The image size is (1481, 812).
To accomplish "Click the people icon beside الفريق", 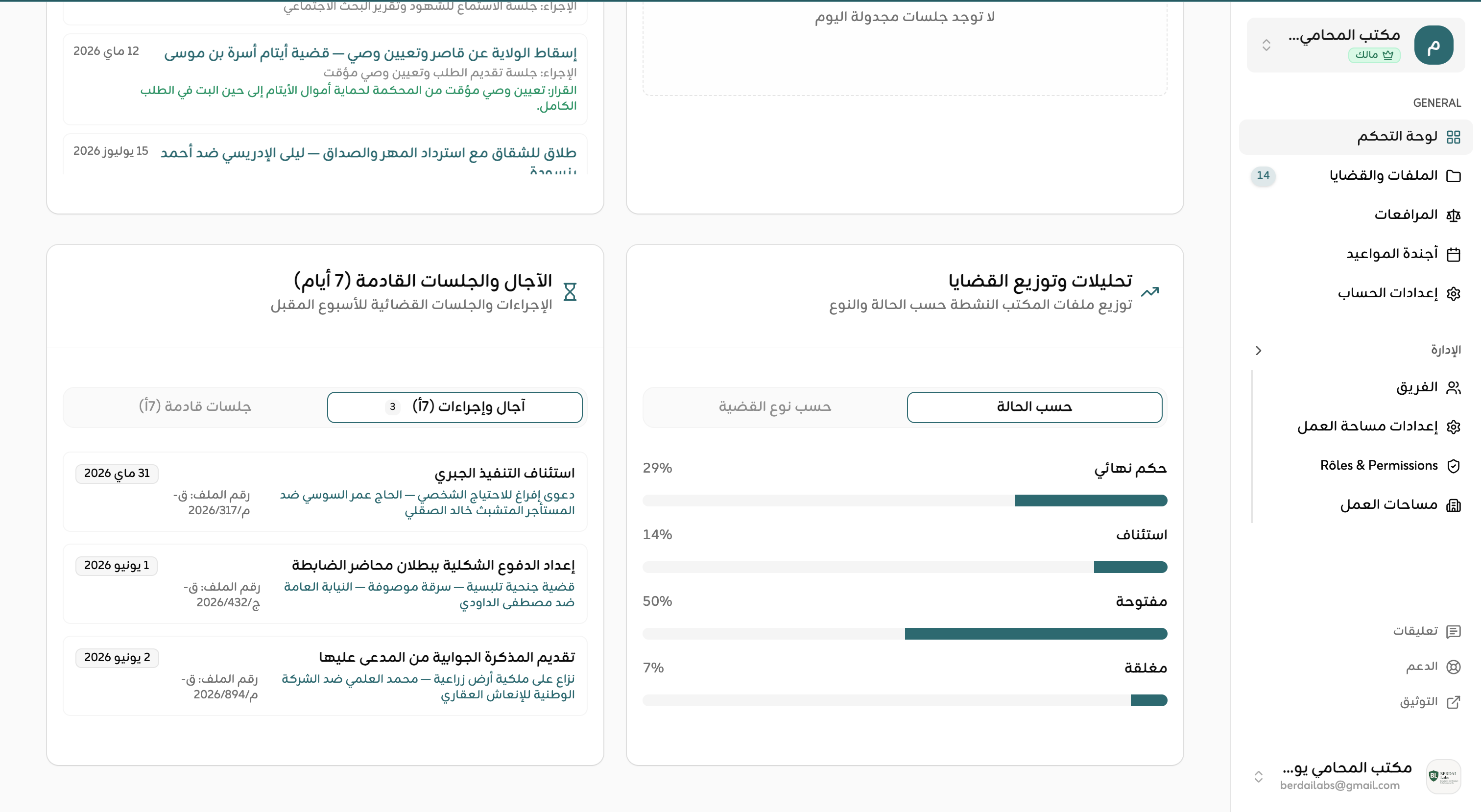I will 1453,387.
